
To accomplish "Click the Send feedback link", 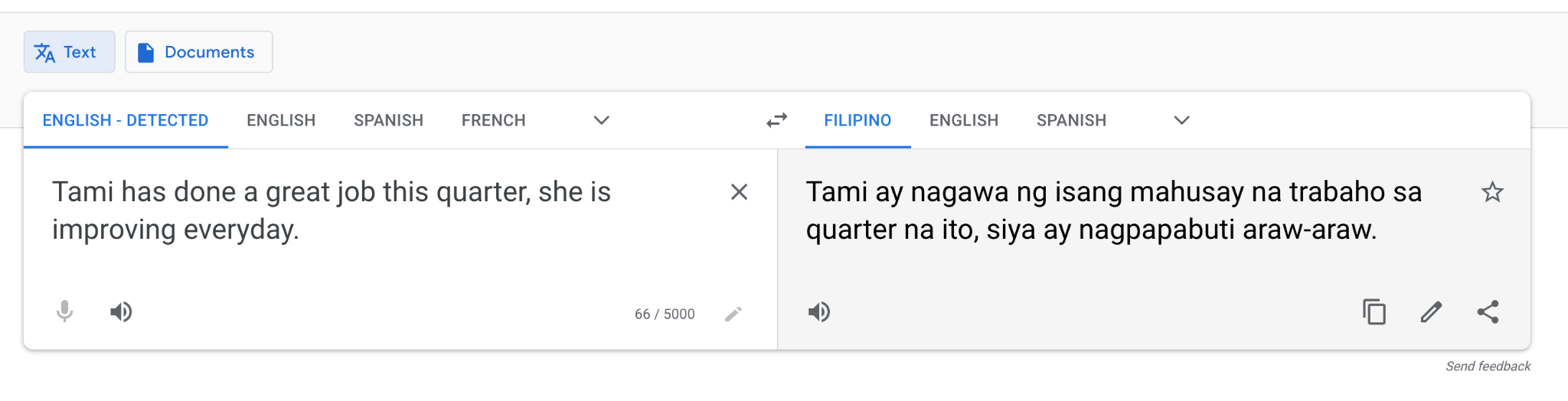I will pos(1488,366).
